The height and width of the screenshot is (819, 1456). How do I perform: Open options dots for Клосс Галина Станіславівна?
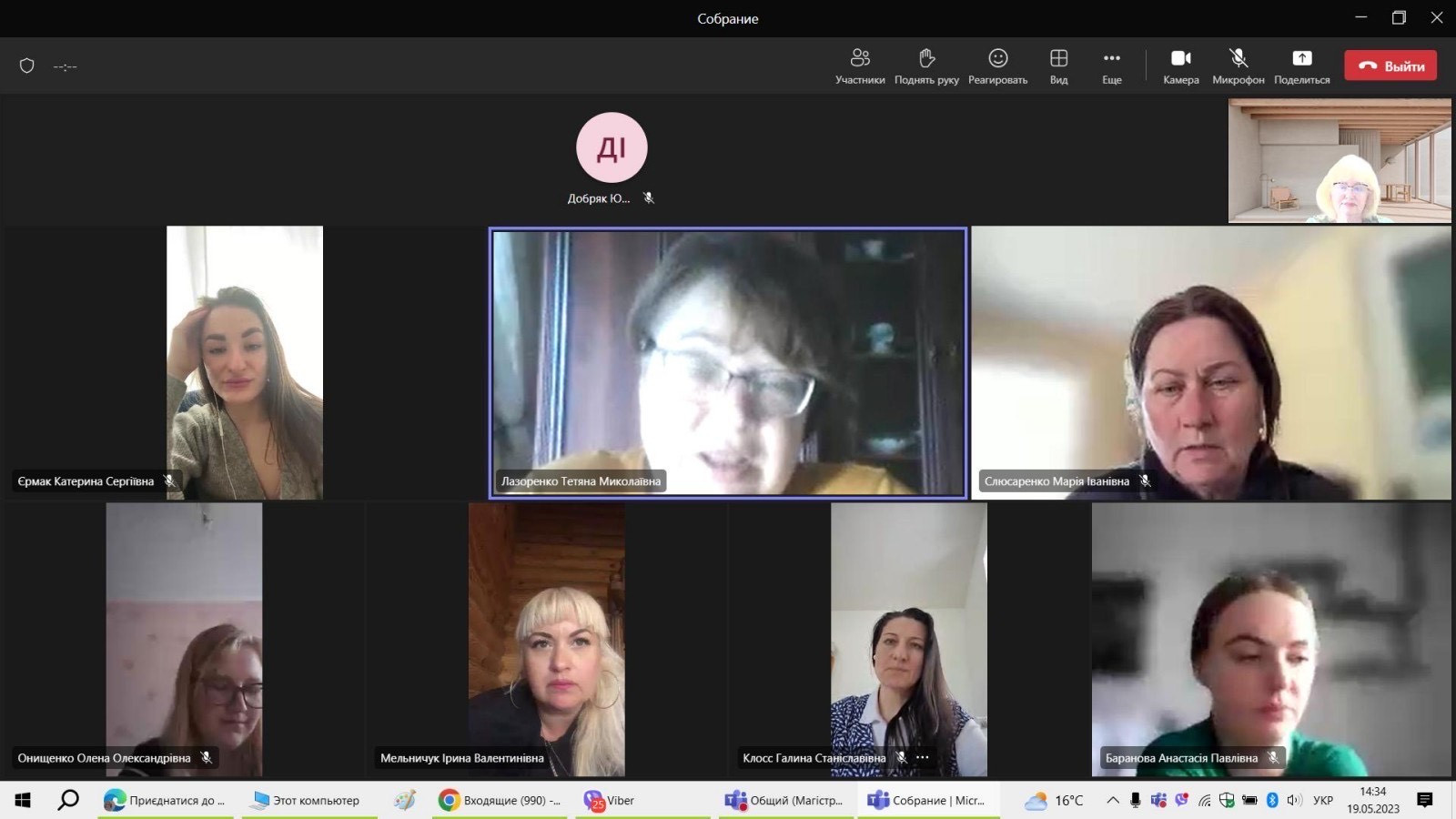point(923,757)
